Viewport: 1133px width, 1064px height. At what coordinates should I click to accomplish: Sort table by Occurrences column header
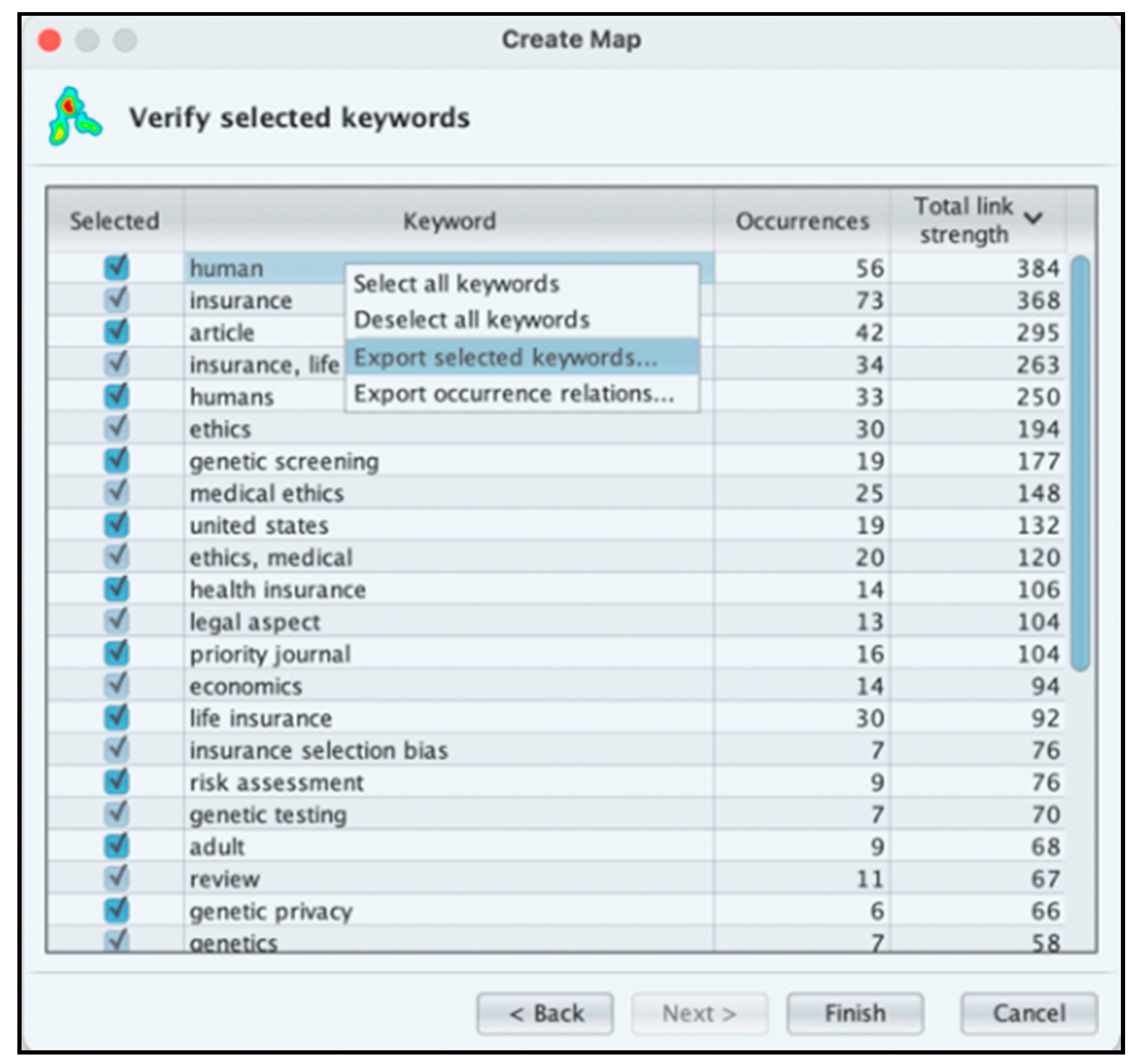point(802,221)
